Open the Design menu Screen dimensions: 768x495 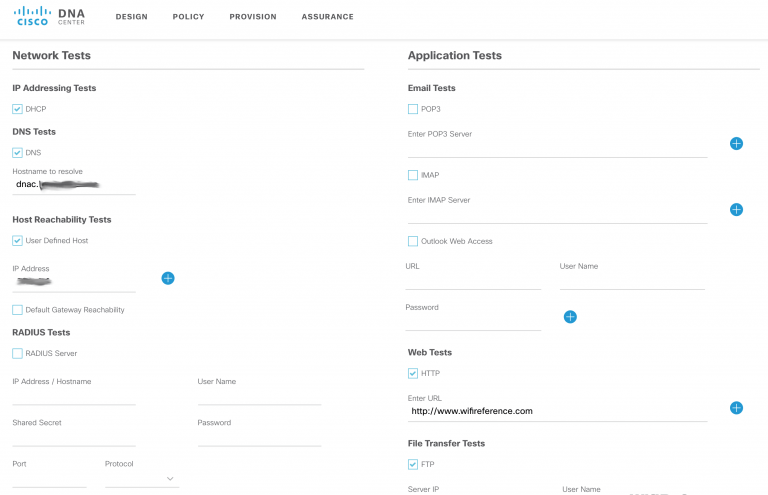(x=131, y=17)
